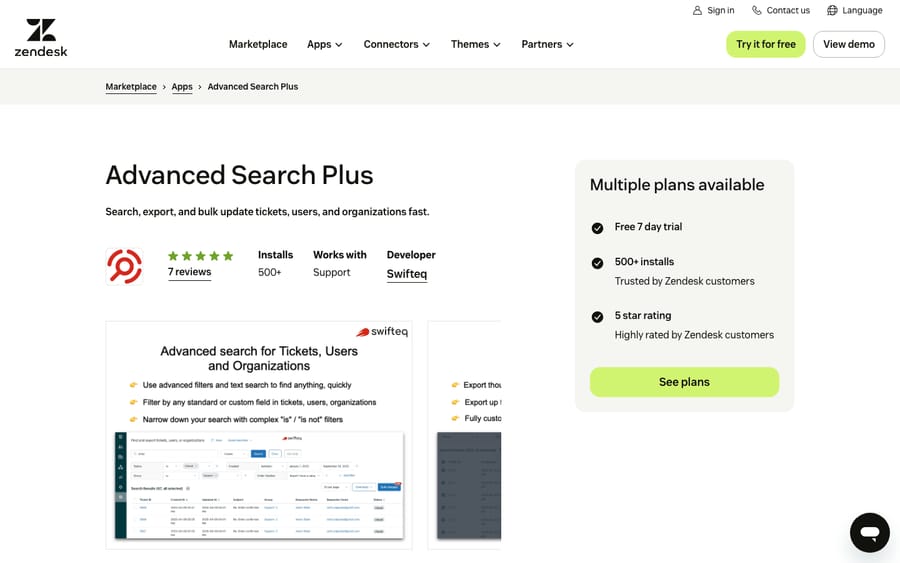Open the second partially visible screenshot thumbnail
Viewport: 900px width, 563px height.
pyautogui.click(x=464, y=435)
